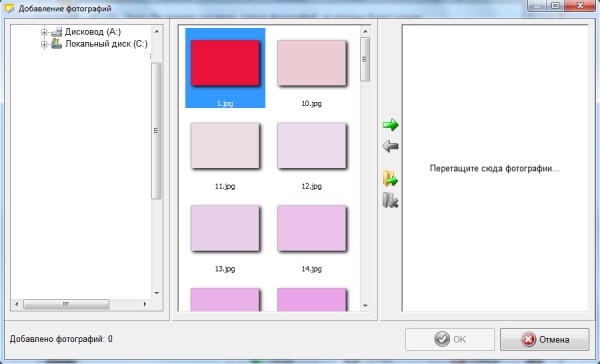Select the Локальный диск (C:) tree item
Image resolution: width=600 pixels, height=364 pixels.
click(x=106, y=44)
